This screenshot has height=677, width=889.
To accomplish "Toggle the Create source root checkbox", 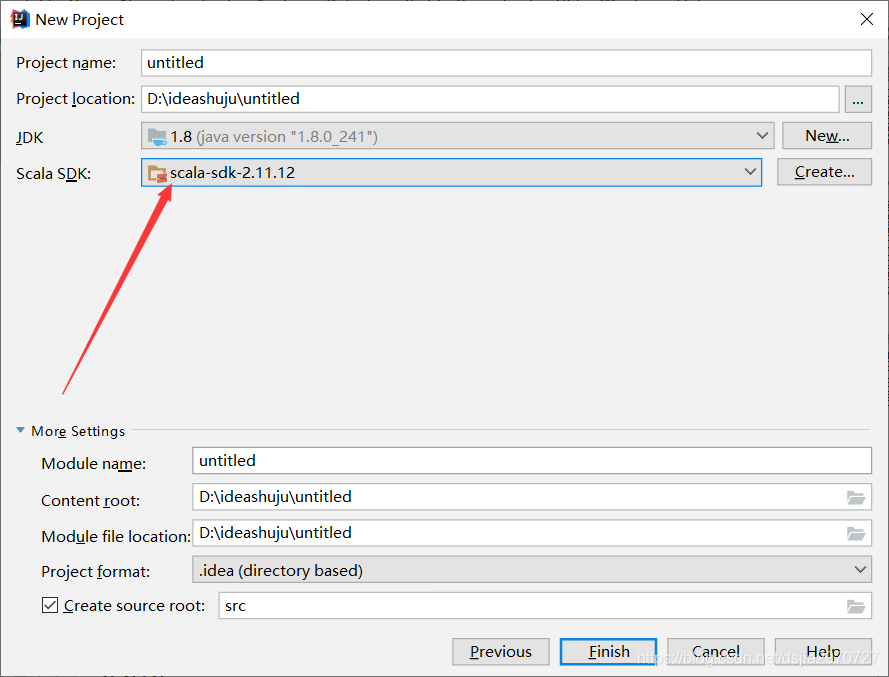I will click(x=50, y=606).
